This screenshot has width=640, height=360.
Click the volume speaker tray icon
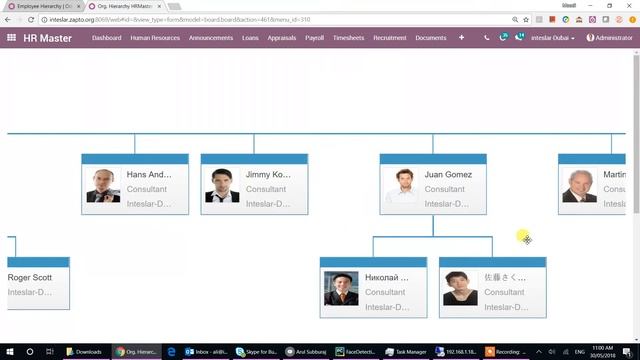pyautogui.click(x=552, y=351)
